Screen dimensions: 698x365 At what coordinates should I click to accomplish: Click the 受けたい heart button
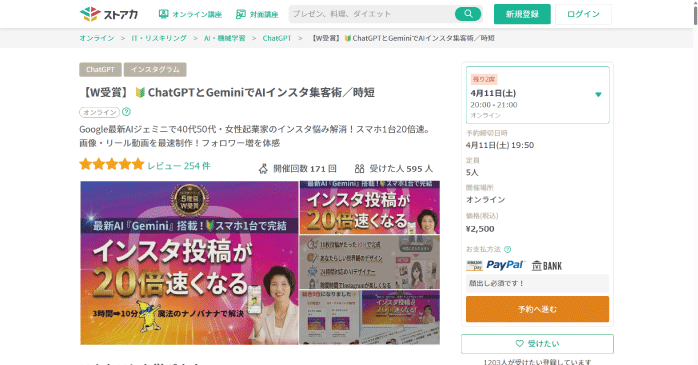[537, 344]
